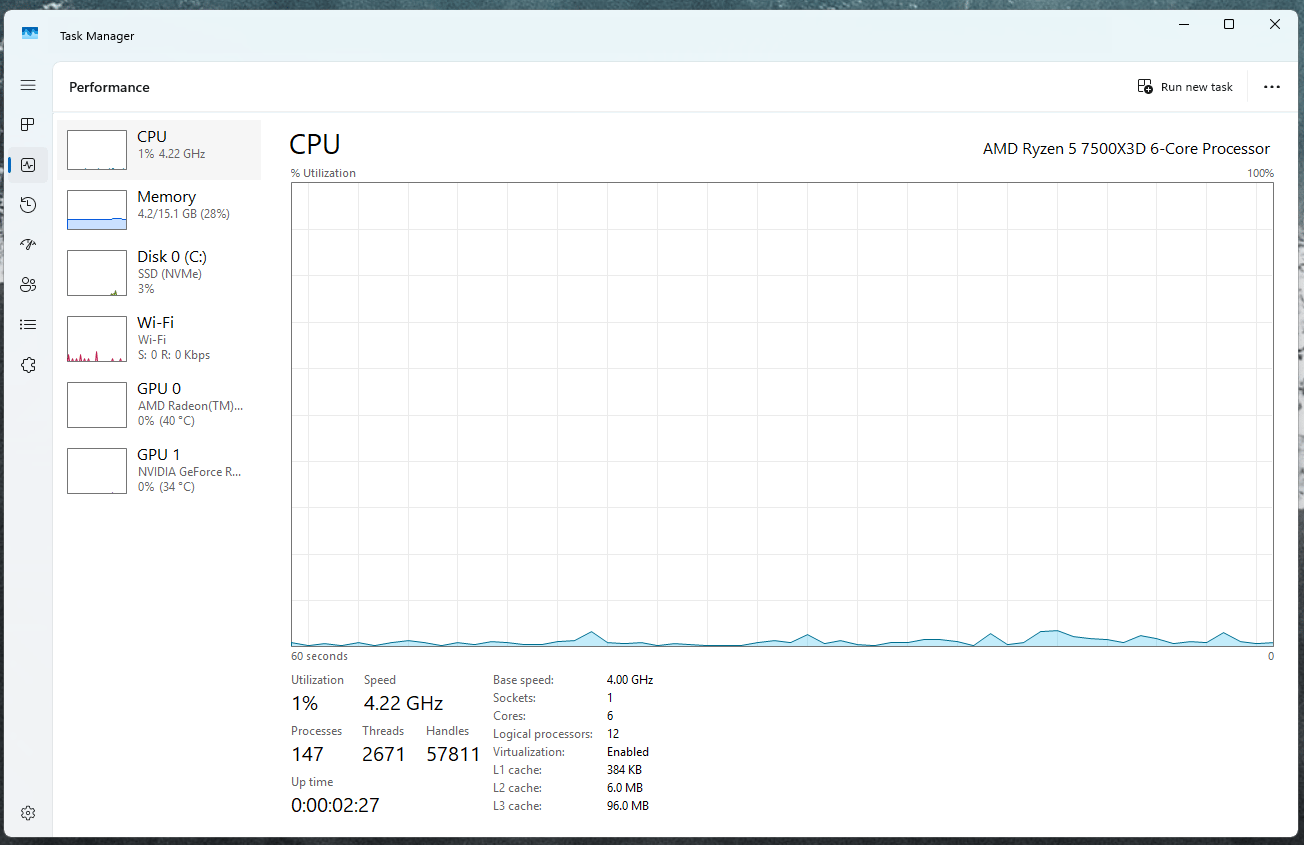
Task: Click the Handles count 57811
Action: pyautogui.click(x=453, y=754)
